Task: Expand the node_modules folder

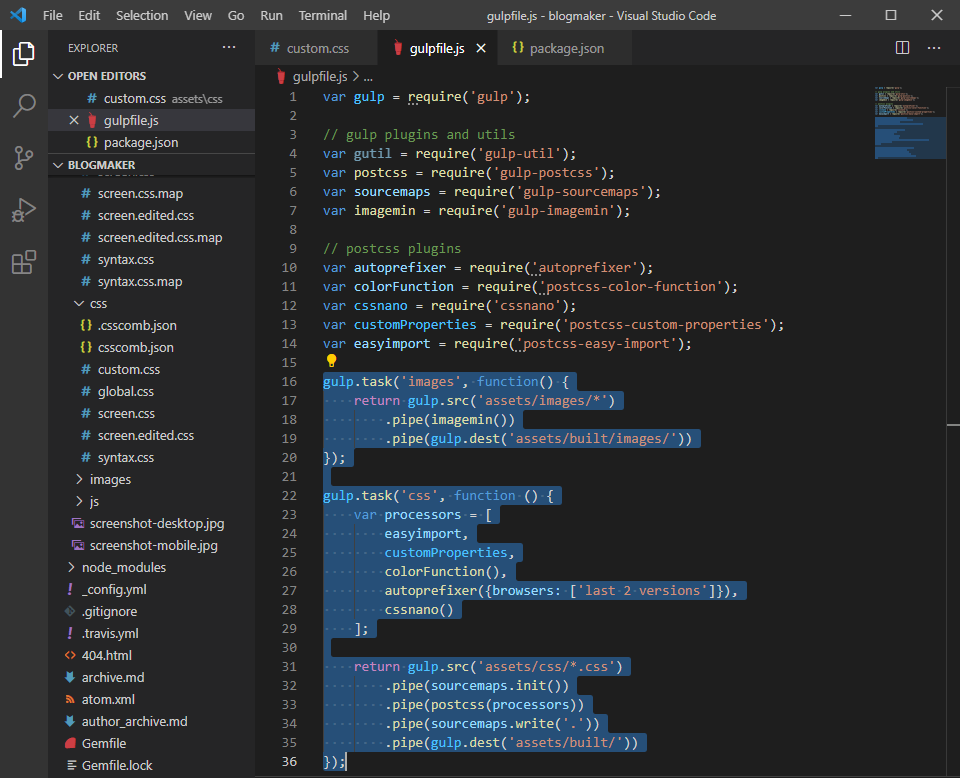Action: tap(71, 567)
